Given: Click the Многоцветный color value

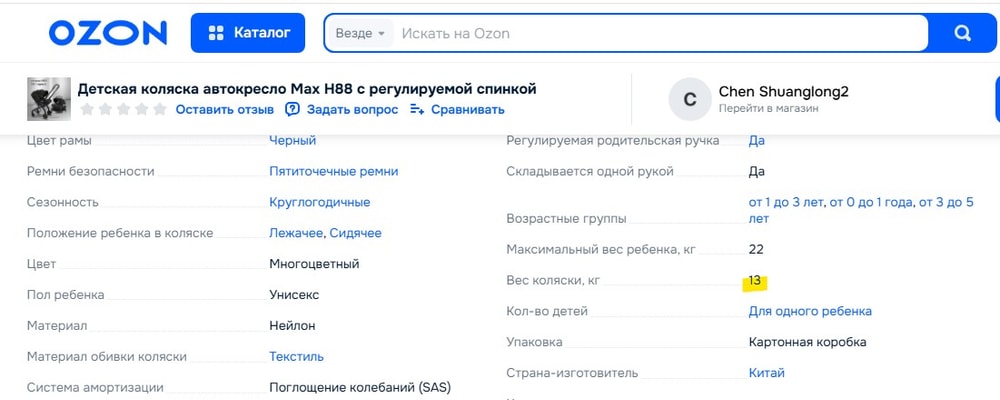Looking at the screenshot, I should pos(314,263).
